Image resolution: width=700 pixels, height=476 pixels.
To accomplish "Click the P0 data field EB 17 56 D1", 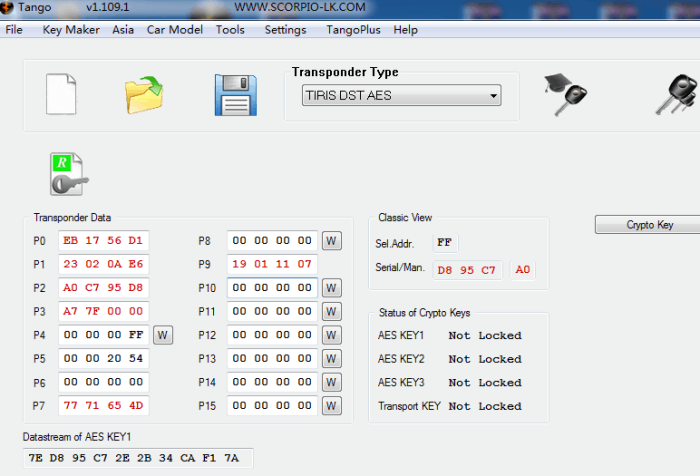I will point(104,241).
